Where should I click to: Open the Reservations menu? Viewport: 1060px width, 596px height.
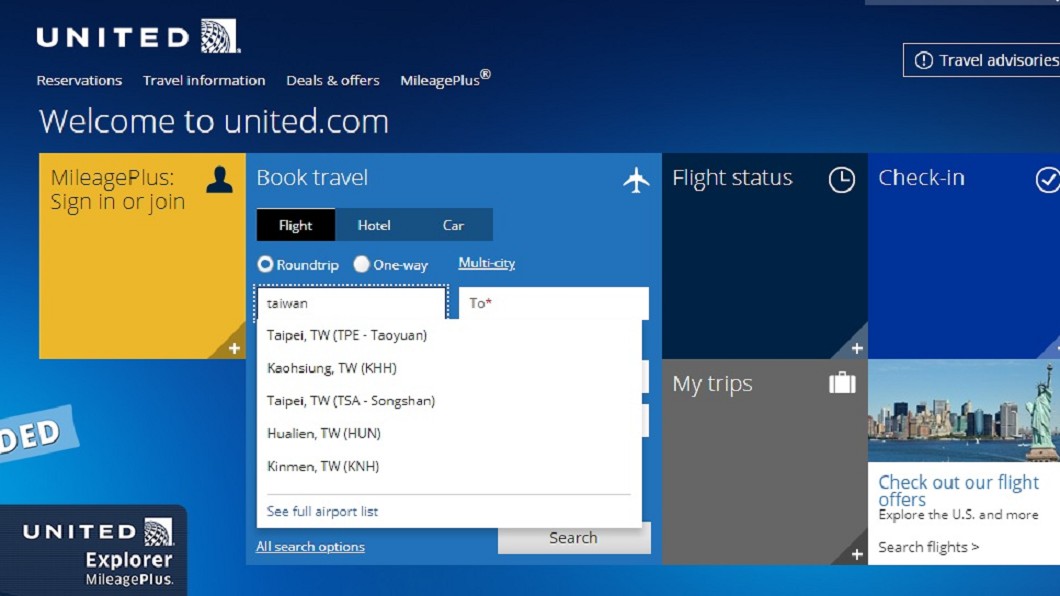[79, 80]
